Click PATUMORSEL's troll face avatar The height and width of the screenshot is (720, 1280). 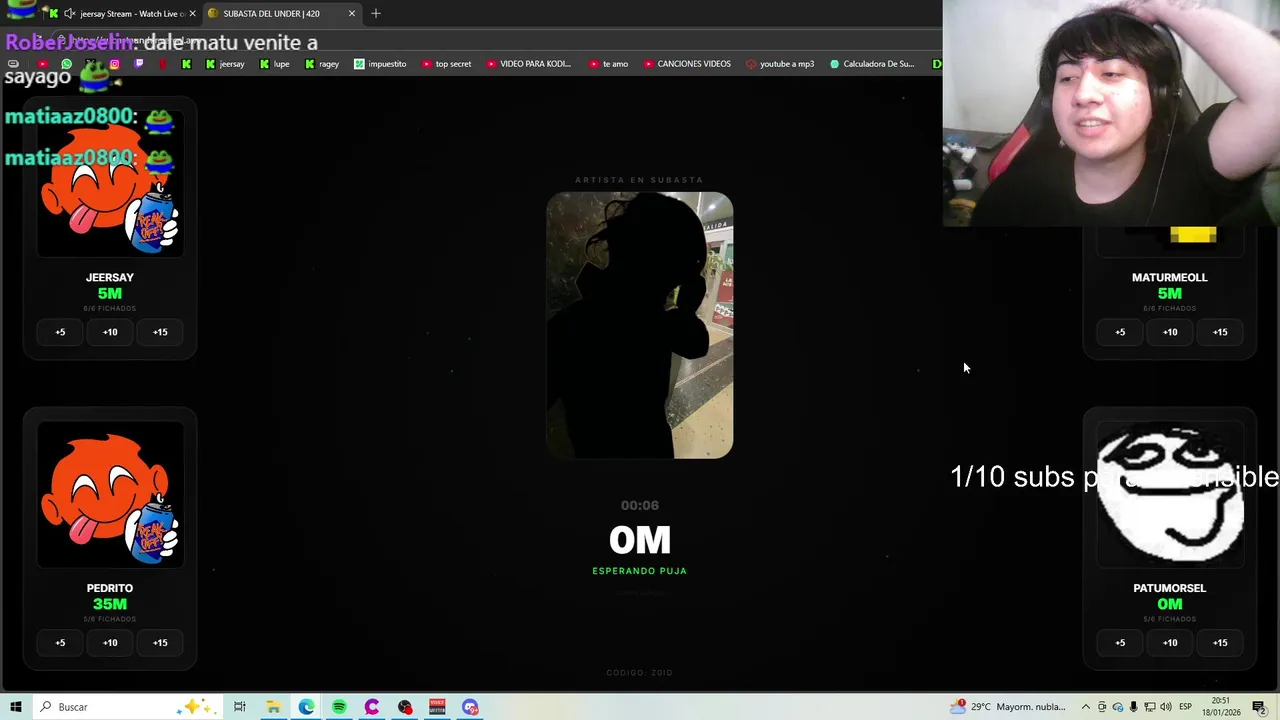coord(1170,495)
